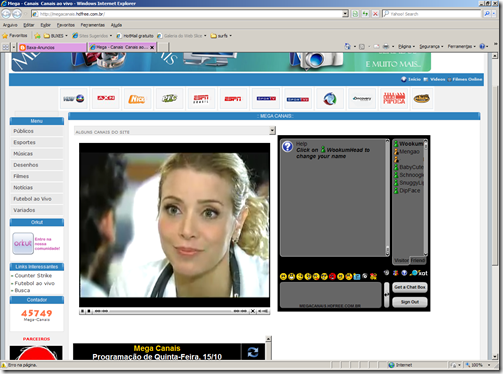Open the Filmes Online header link
This screenshot has width=503, height=374.
(x=467, y=79)
